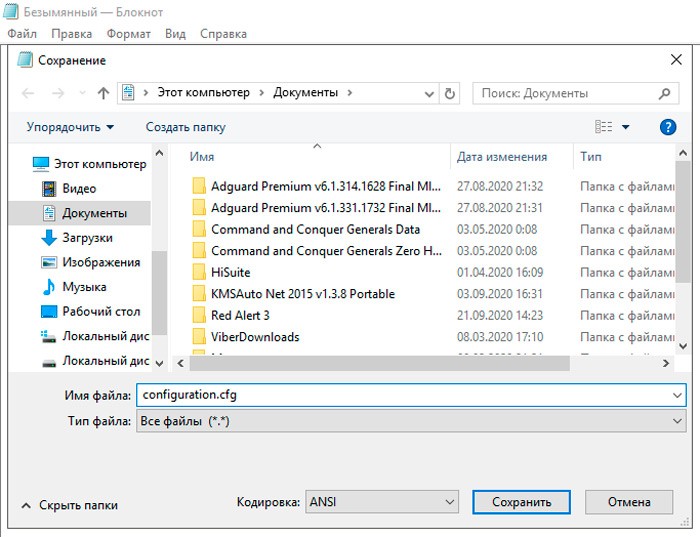Go up one folder level
Image resolution: width=700 pixels, height=537 pixels.
pos(103,93)
